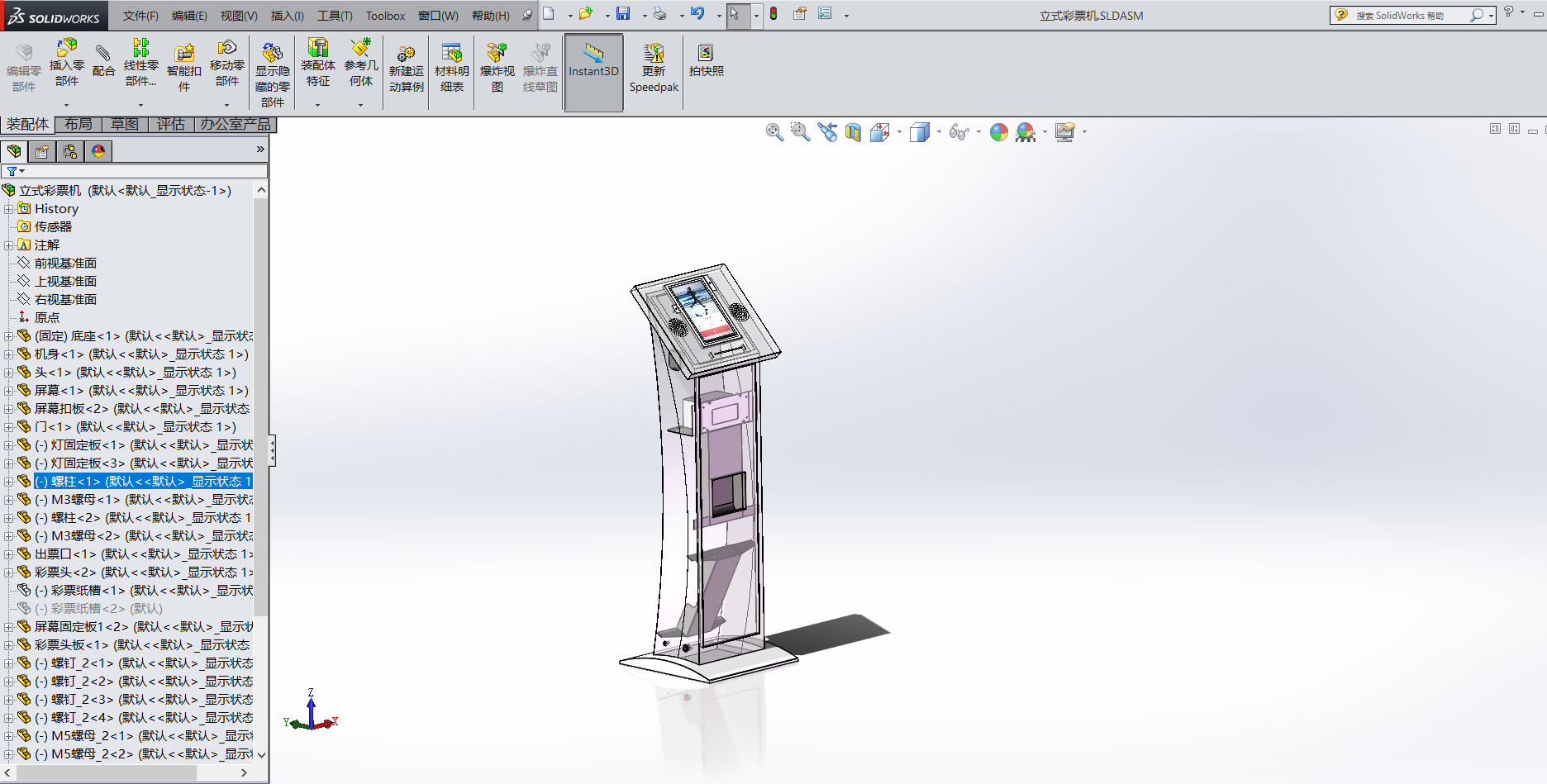Click the Rebuild traffic light icon

(x=773, y=13)
